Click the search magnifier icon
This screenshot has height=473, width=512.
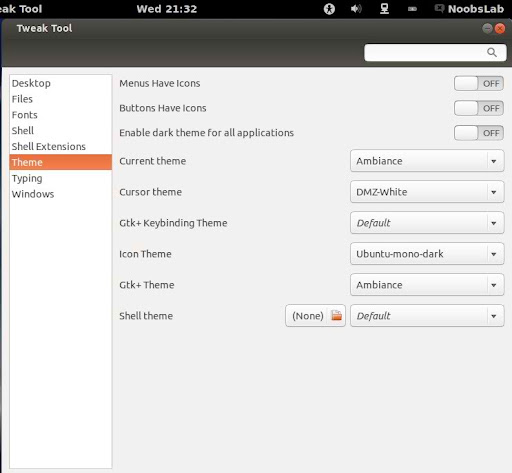tap(492, 52)
